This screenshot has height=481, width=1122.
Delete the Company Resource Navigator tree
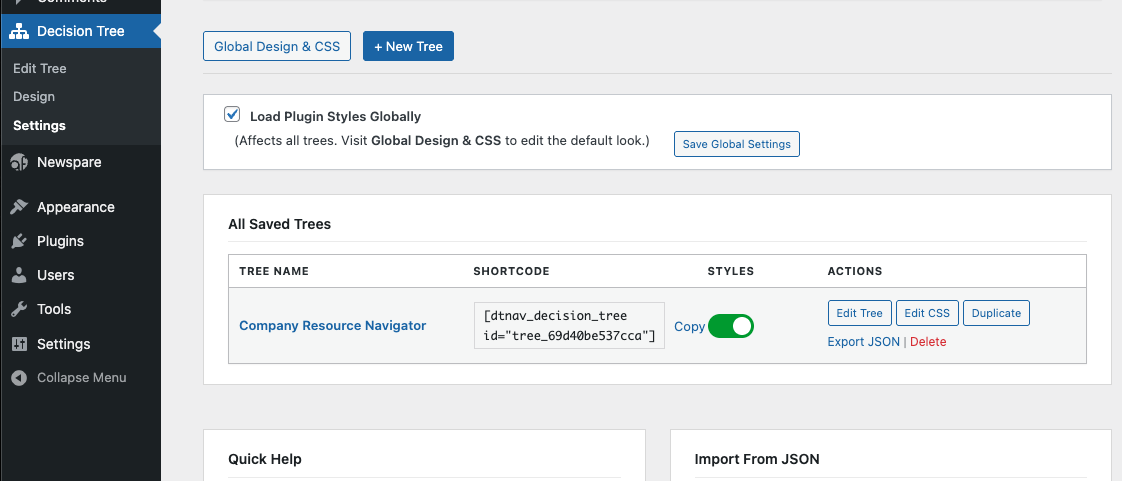tap(928, 342)
